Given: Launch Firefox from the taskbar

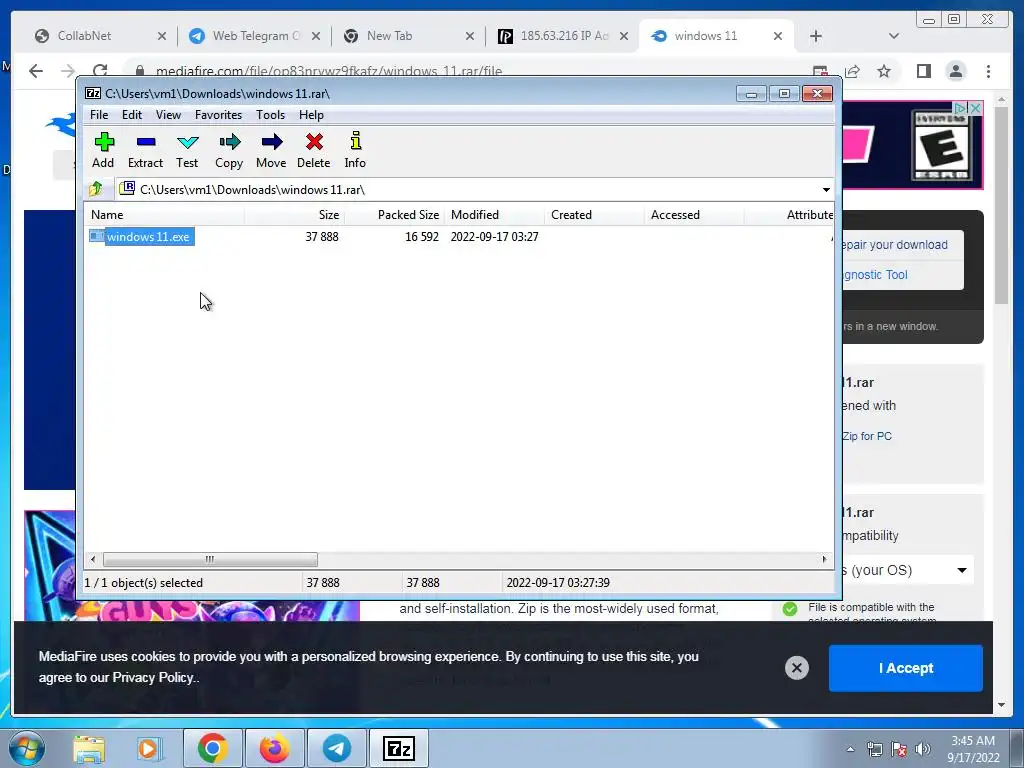Looking at the screenshot, I should click(274, 748).
